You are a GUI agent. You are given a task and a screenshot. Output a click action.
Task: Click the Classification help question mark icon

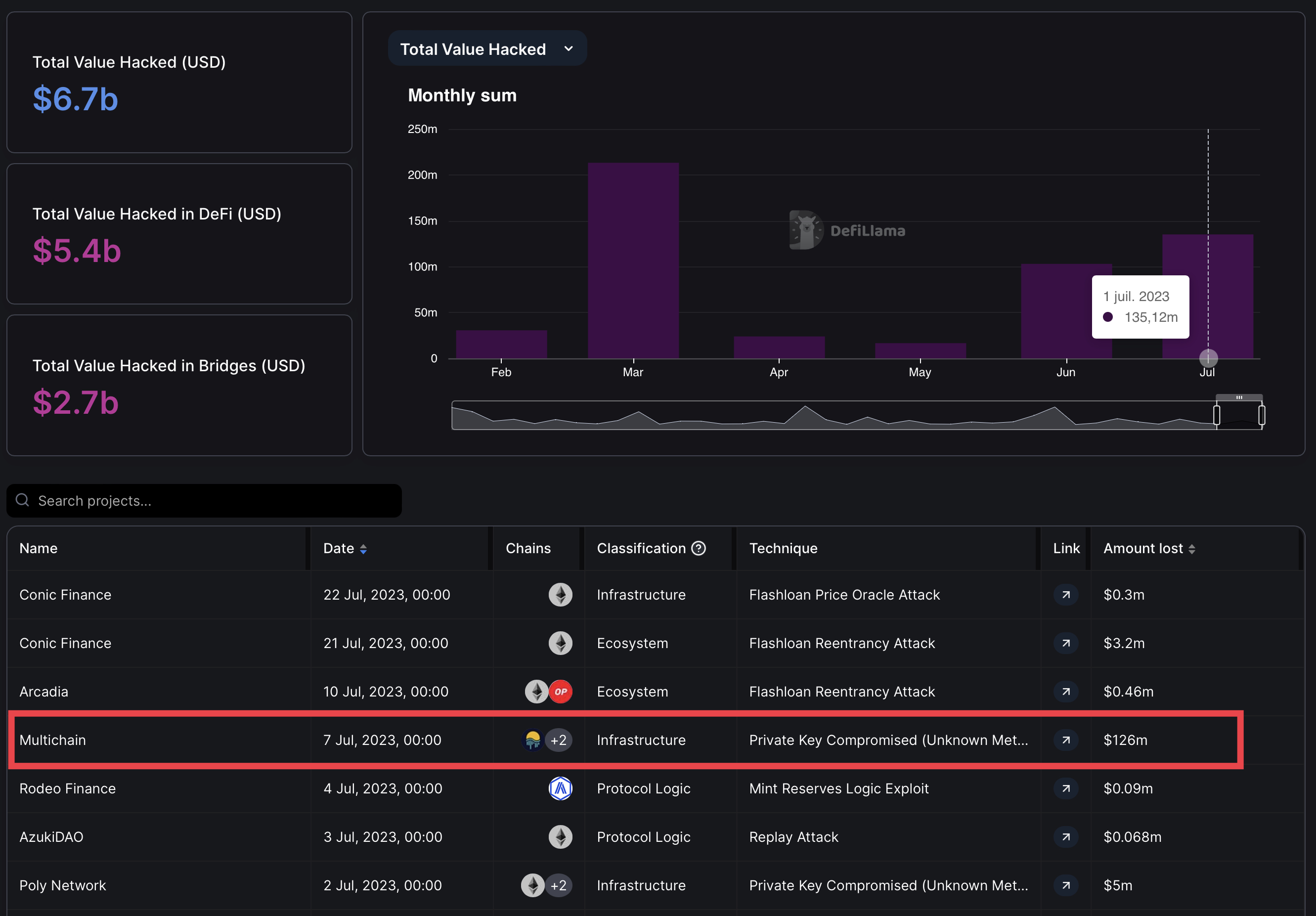[698, 549]
